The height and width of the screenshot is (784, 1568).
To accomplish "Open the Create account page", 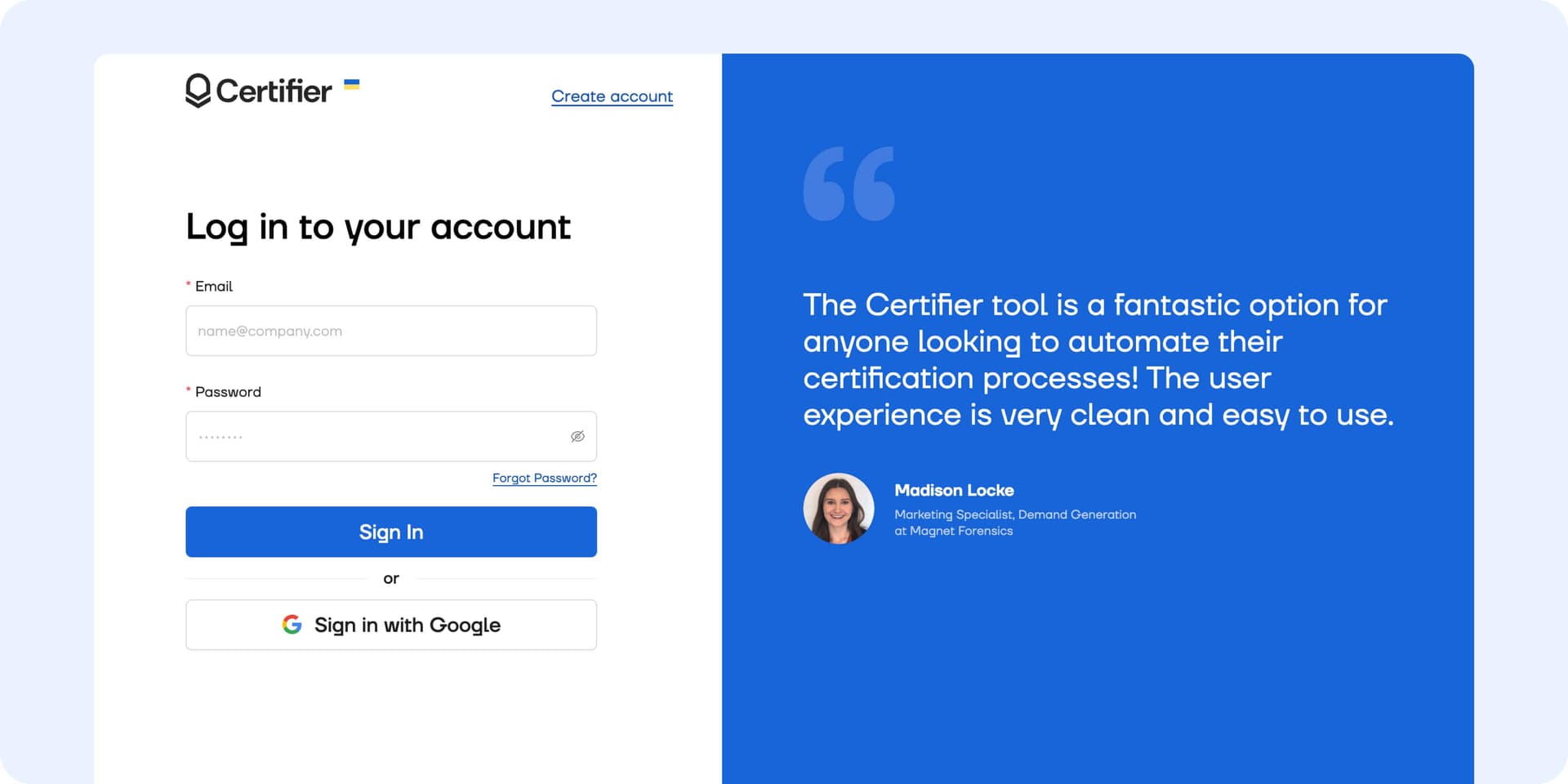I will pyautogui.click(x=612, y=96).
